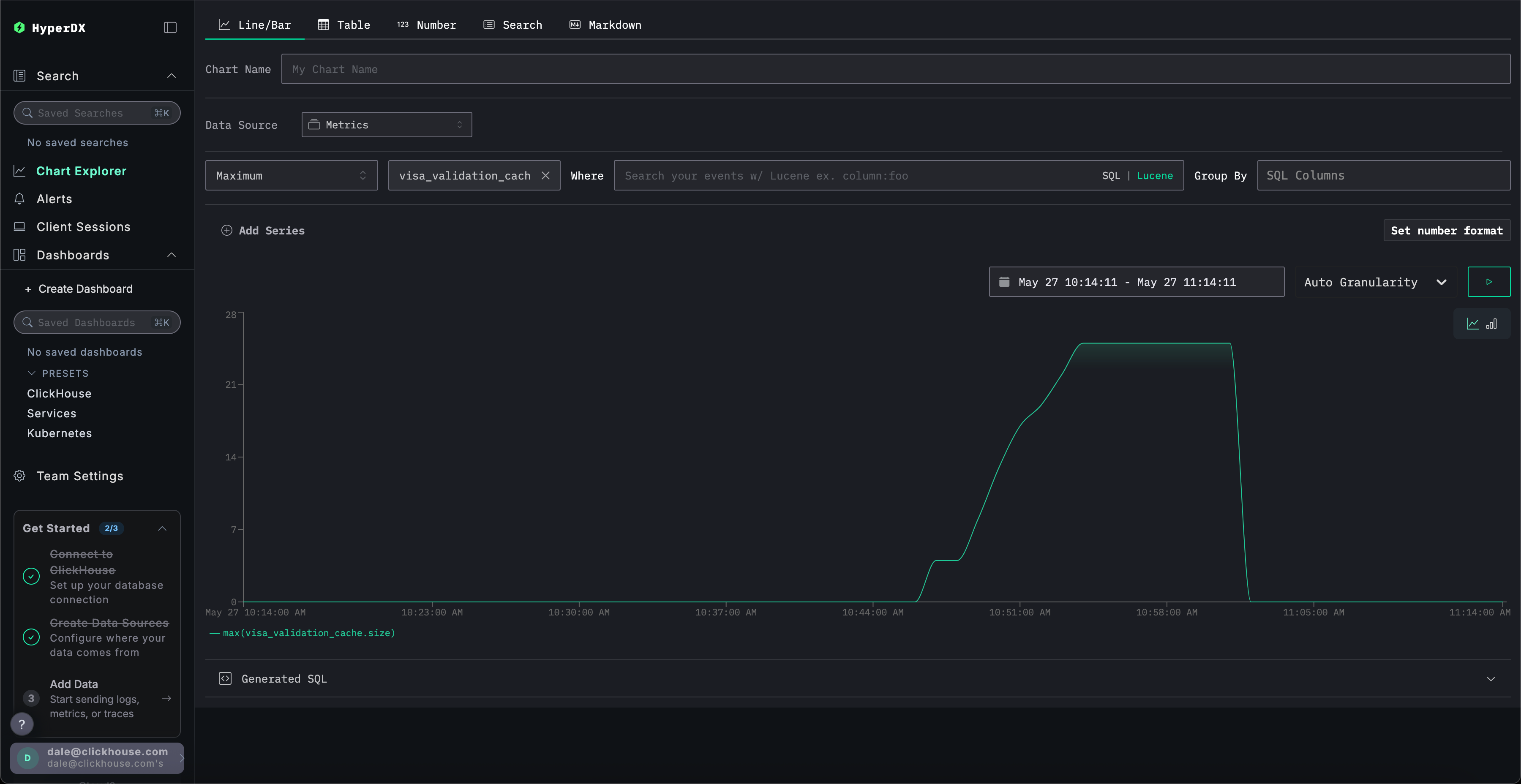The image size is (1521, 784).
Task: Click the green series legend swatch
Action: tap(213, 633)
